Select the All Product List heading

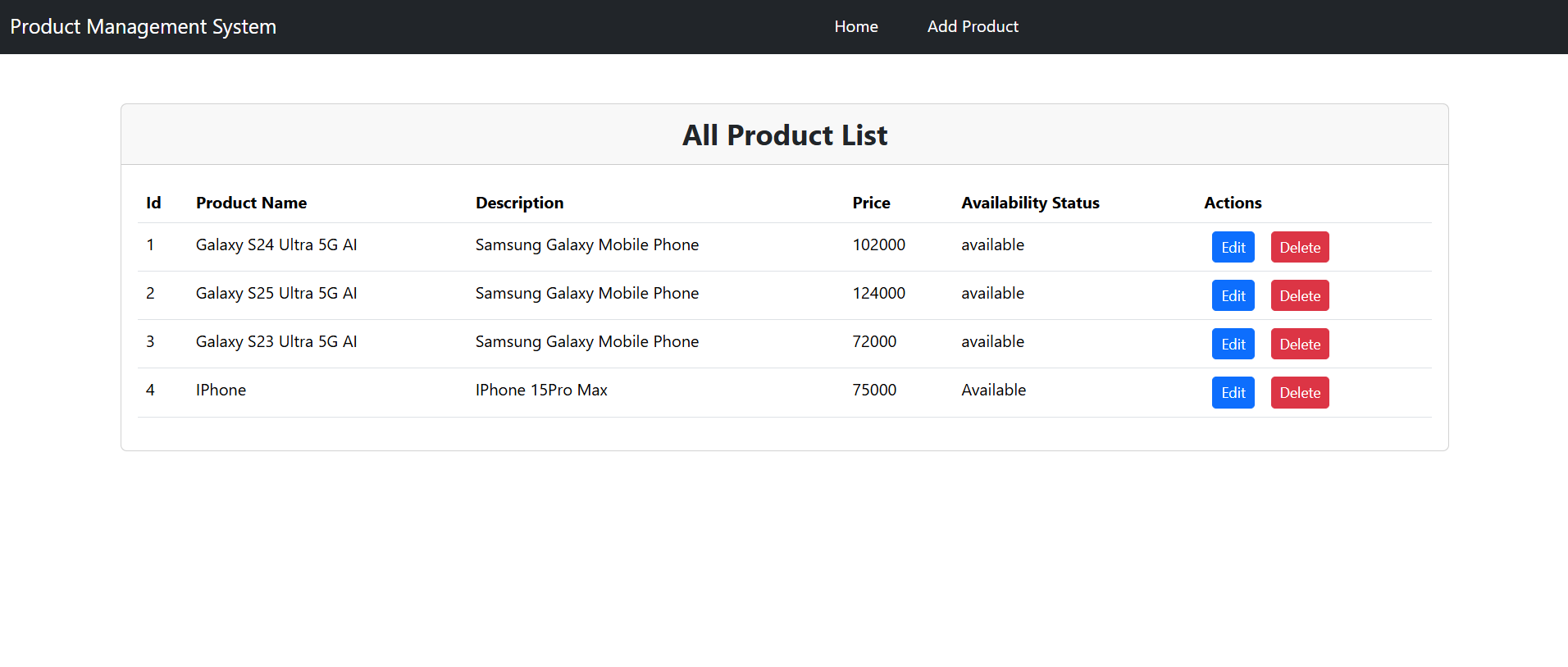785,135
